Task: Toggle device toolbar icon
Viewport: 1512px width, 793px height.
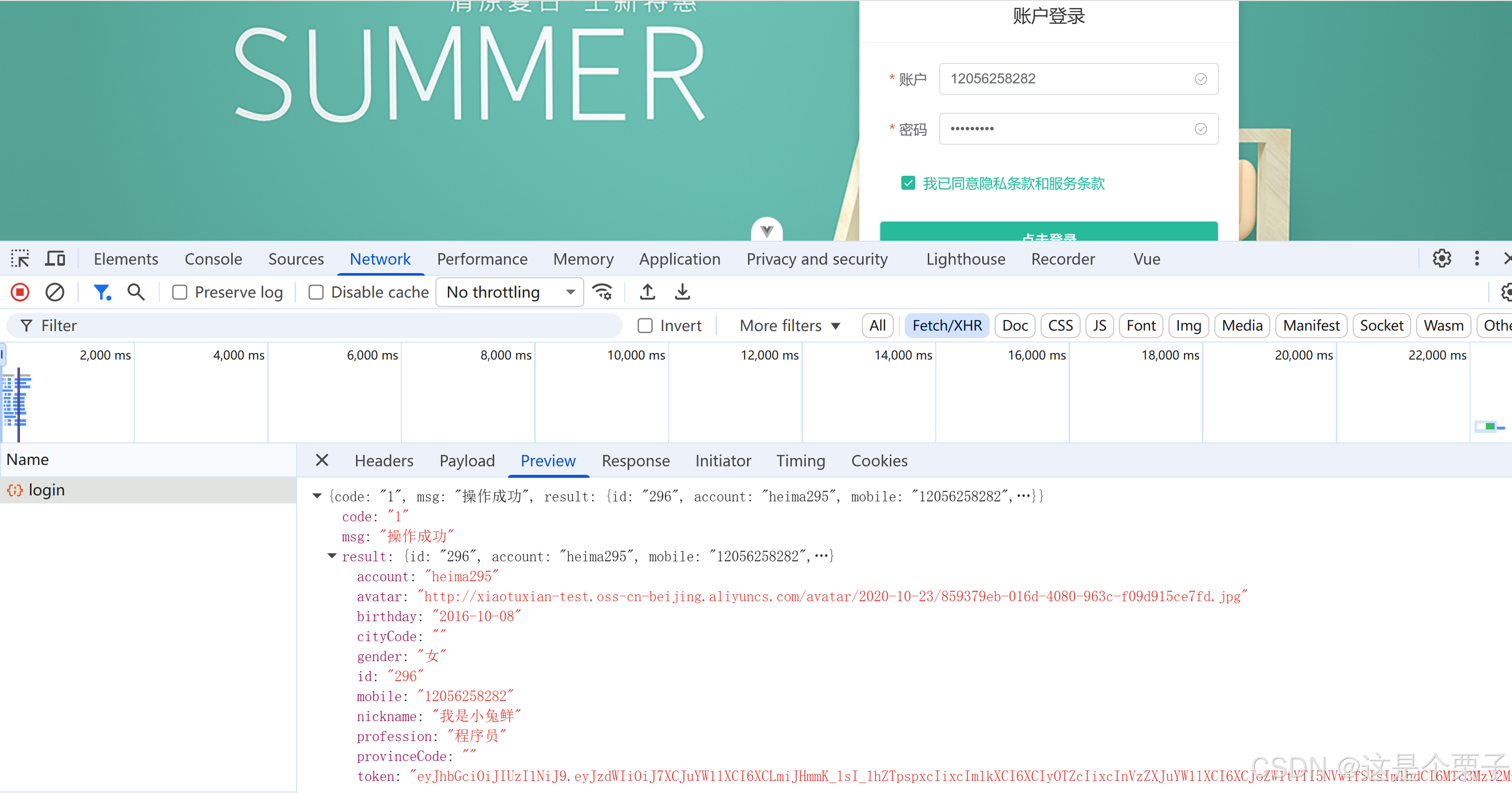Action: 56,259
